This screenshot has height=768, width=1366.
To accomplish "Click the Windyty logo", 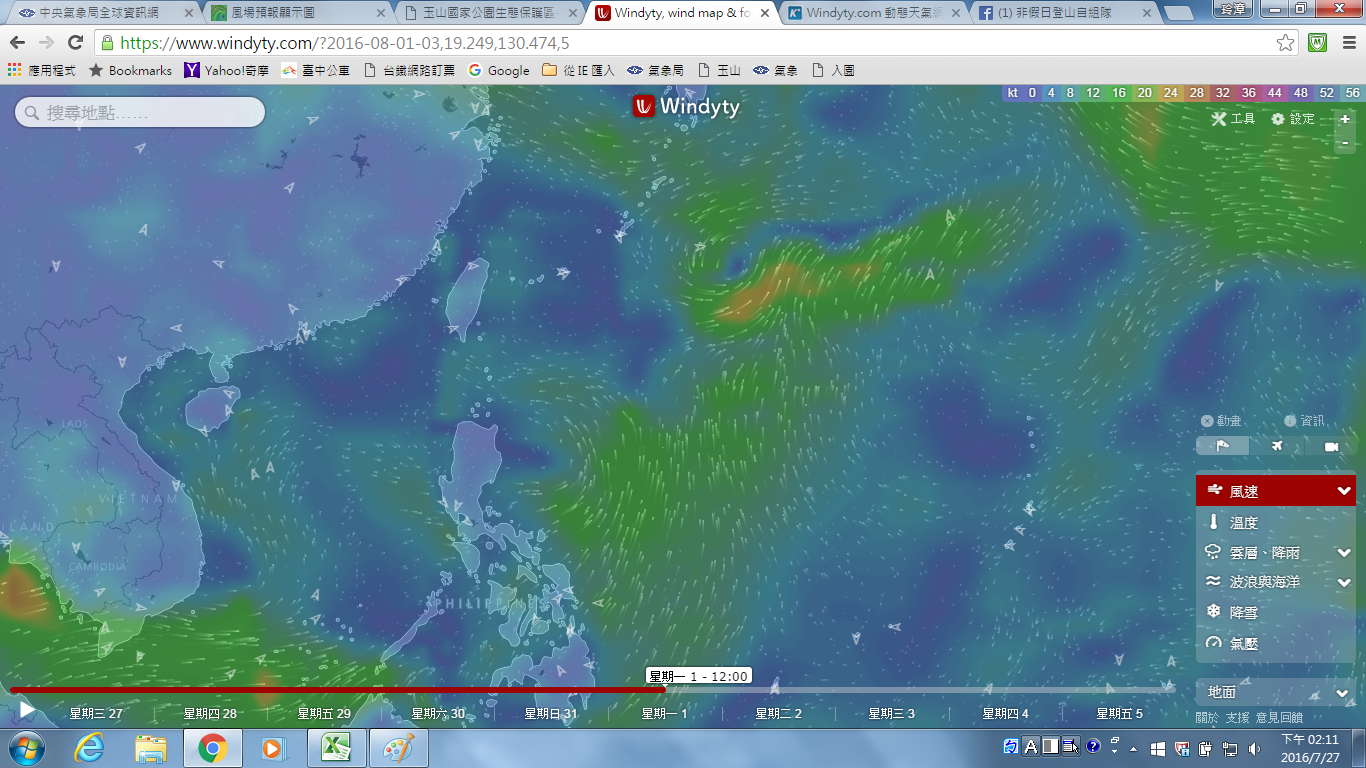I will tap(686, 106).
